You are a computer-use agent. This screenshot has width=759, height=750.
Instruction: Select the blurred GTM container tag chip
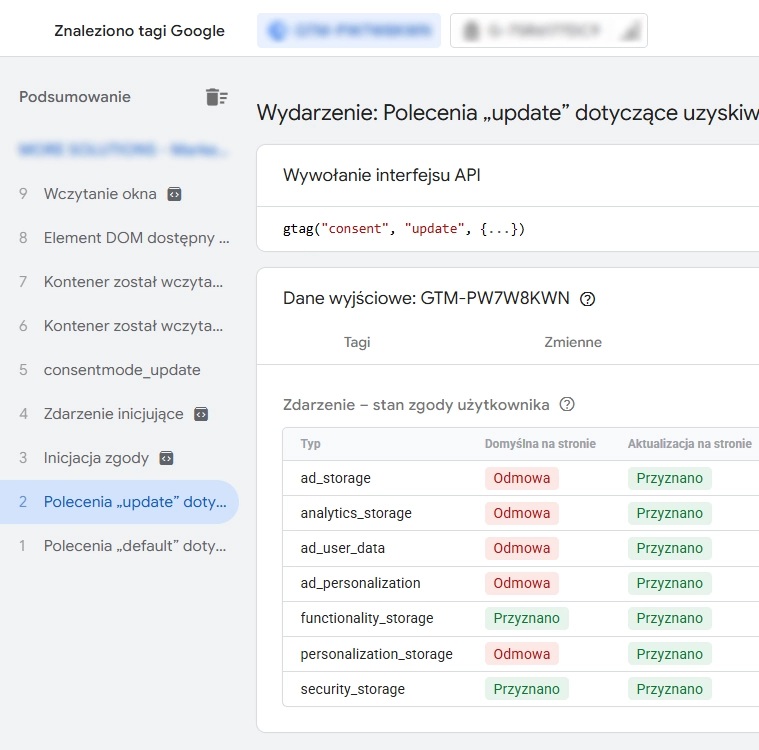coord(349,31)
